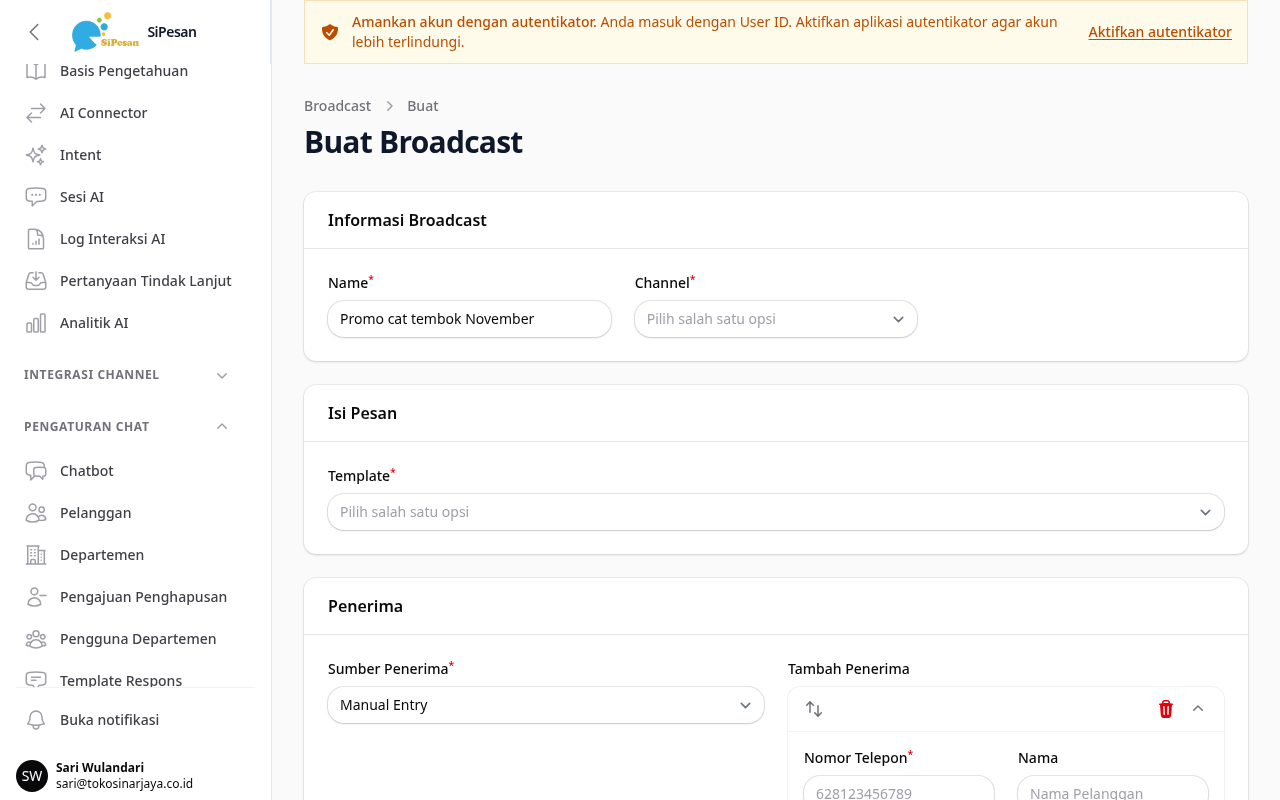This screenshot has height=800, width=1280.
Task: Click the AI Connector arrows icon
Action: [x=36, y=113]
